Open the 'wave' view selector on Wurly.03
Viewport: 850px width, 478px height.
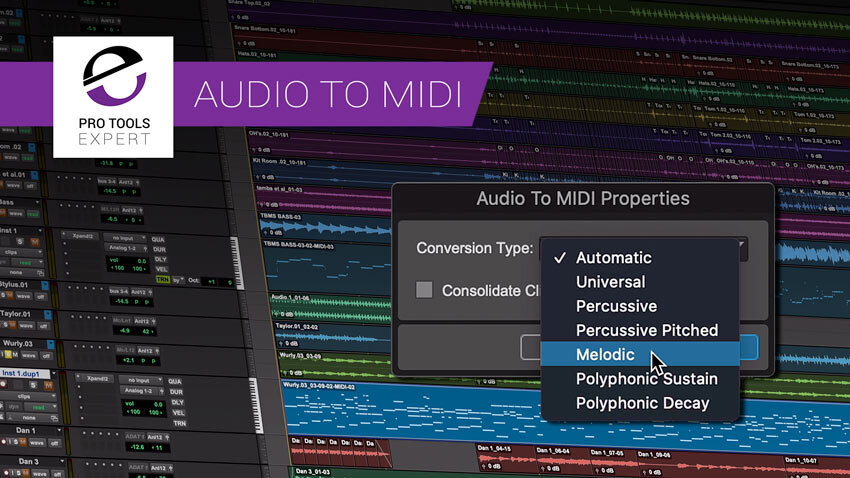[x=29, y=356]
